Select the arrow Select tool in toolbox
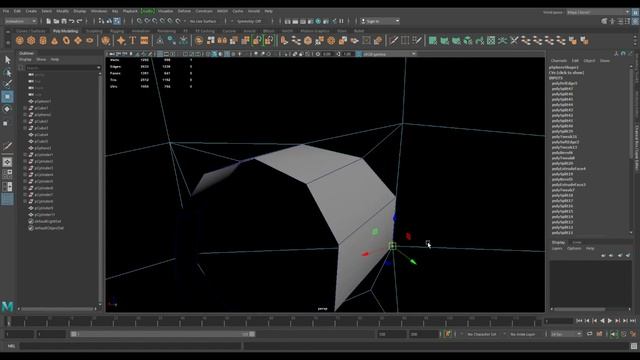 [7, 60]
